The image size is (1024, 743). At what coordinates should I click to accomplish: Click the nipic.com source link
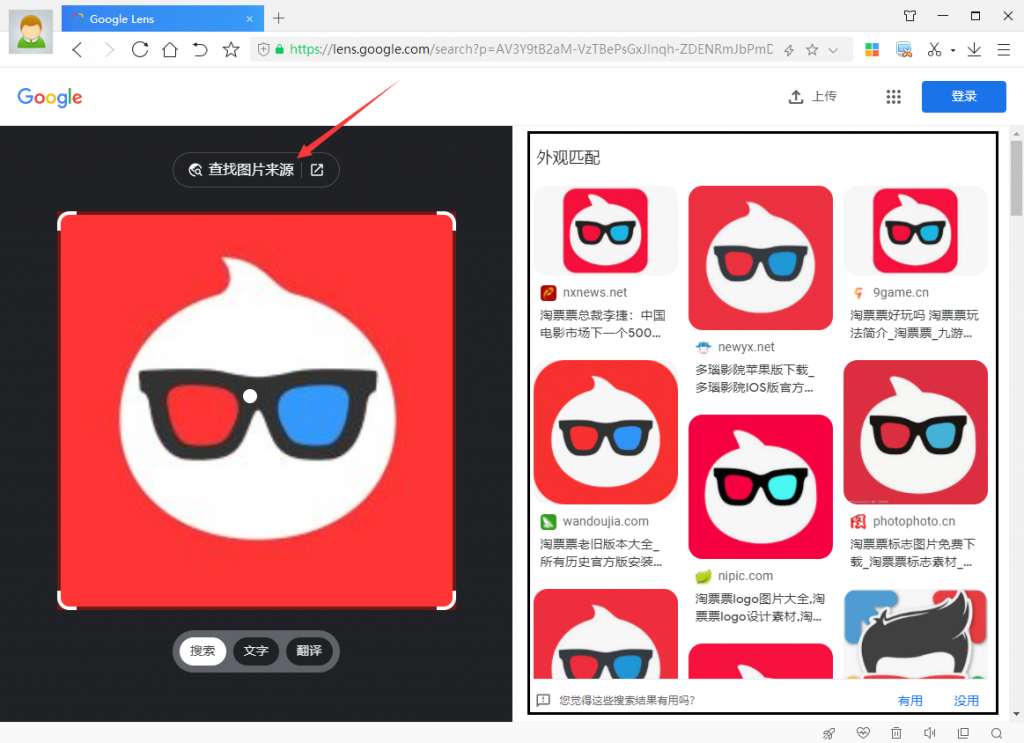coord(745,576)
